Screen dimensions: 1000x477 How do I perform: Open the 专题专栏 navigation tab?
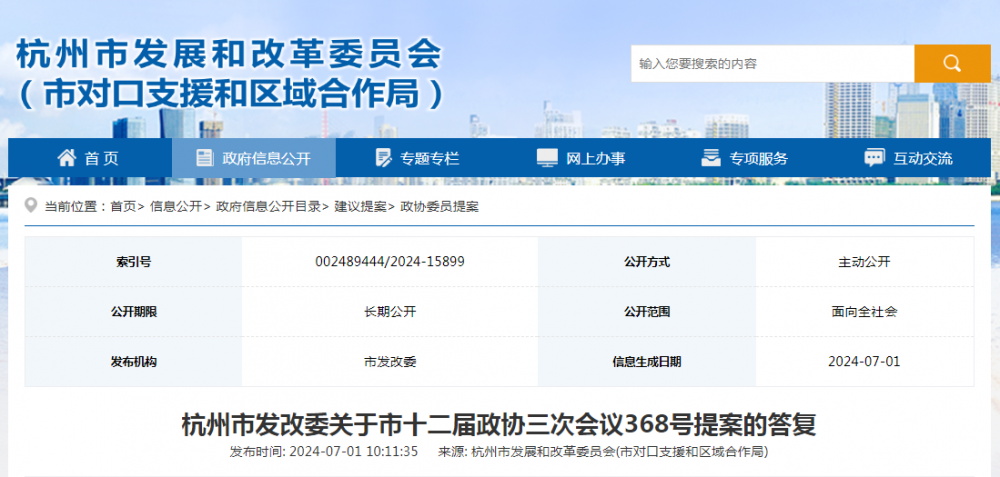418,158
